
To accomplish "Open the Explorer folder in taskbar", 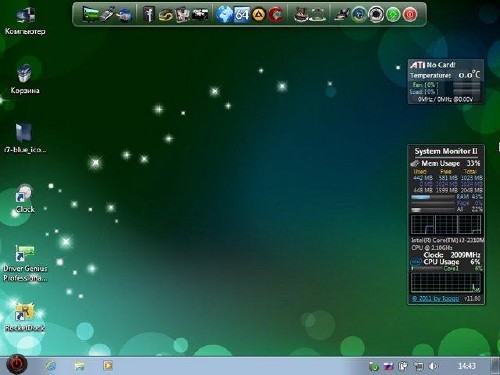I will point(79,366).
